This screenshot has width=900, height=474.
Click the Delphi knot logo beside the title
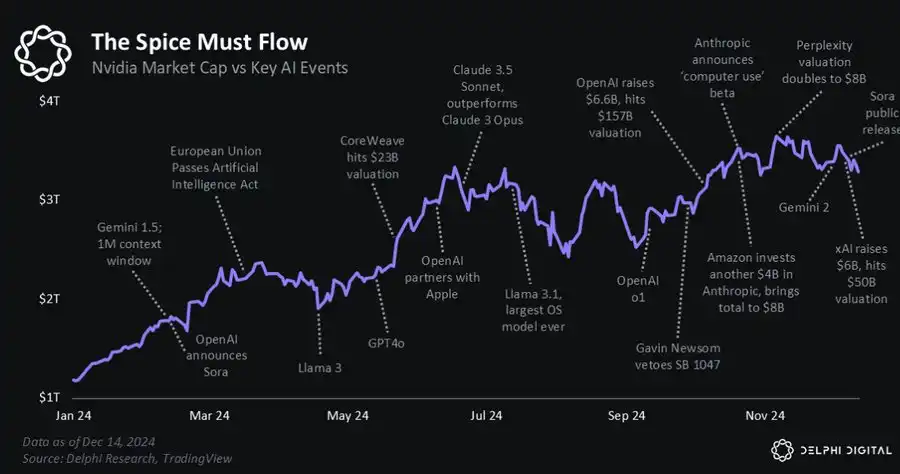(45, 52)
